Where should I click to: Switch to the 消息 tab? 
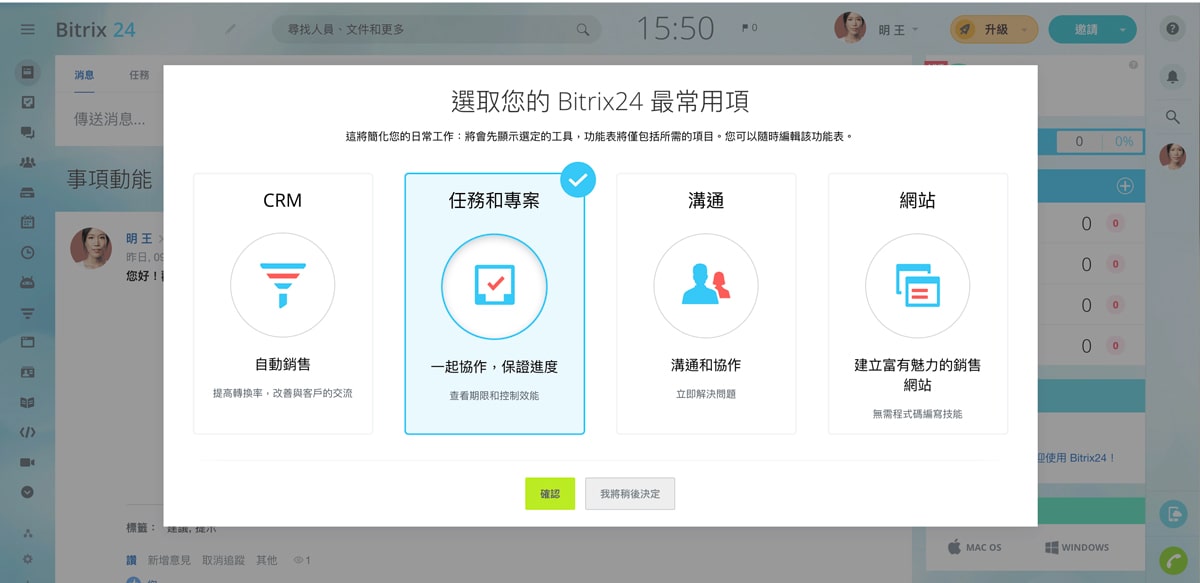pos(85,75)
